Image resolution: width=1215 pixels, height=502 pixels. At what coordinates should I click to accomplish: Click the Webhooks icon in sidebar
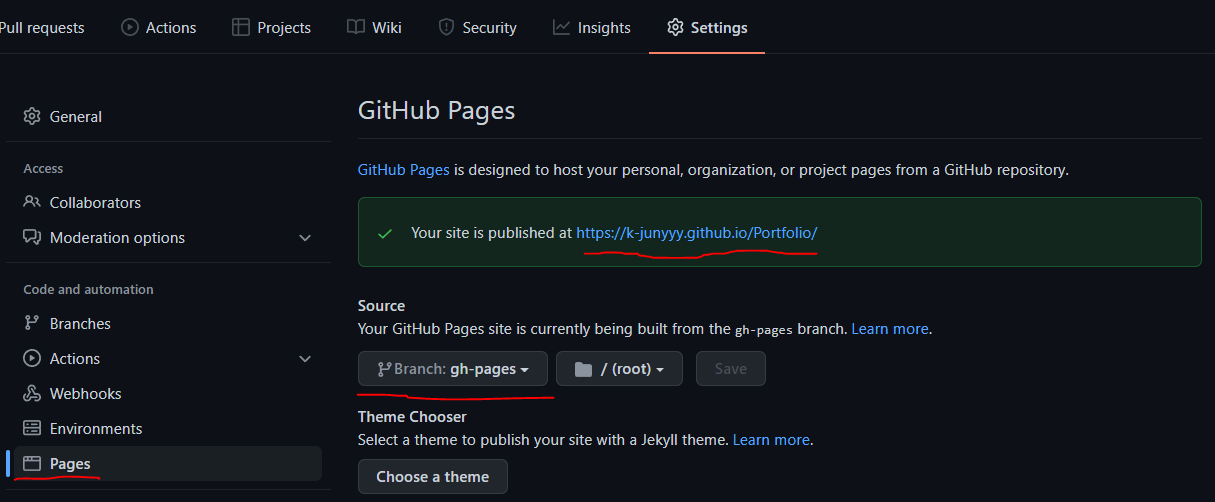tap(32, 393)
